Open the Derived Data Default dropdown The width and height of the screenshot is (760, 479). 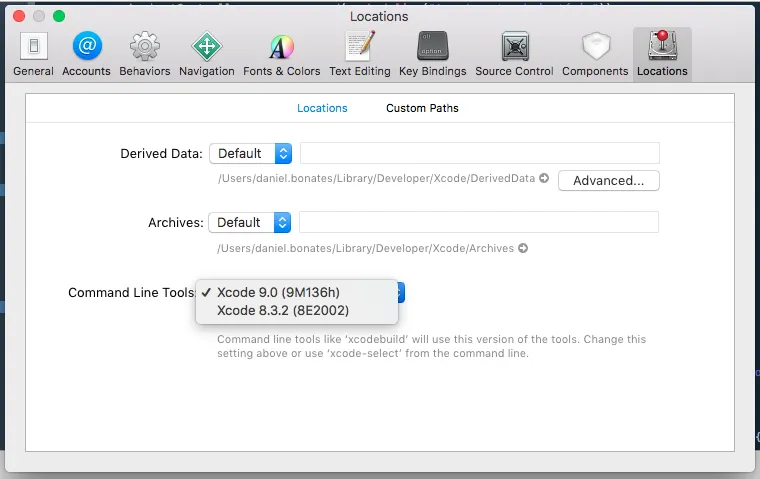tap(251, 154)
